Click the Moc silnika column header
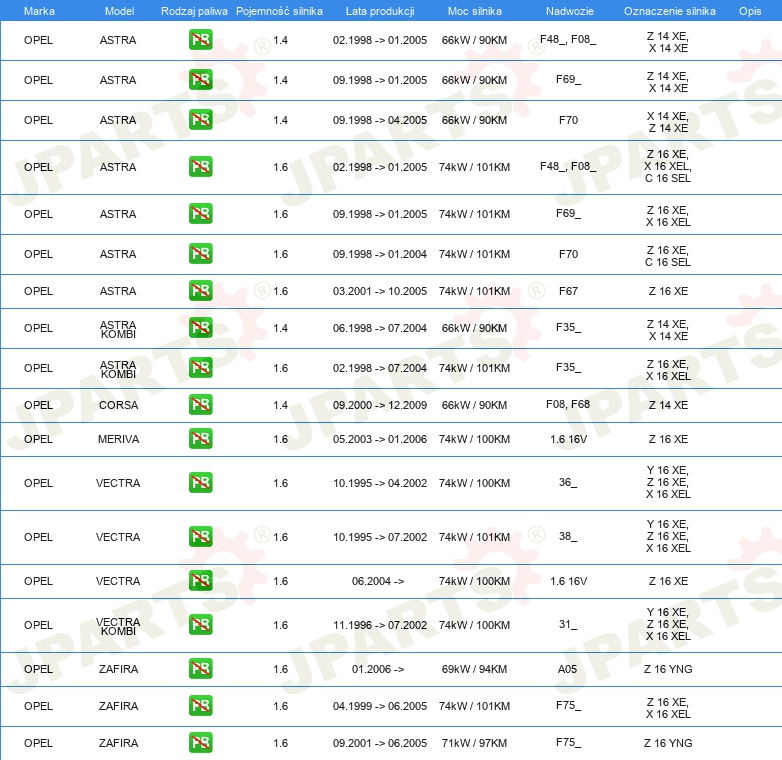This screenshot has height=760, width=782. pos(474,11)
